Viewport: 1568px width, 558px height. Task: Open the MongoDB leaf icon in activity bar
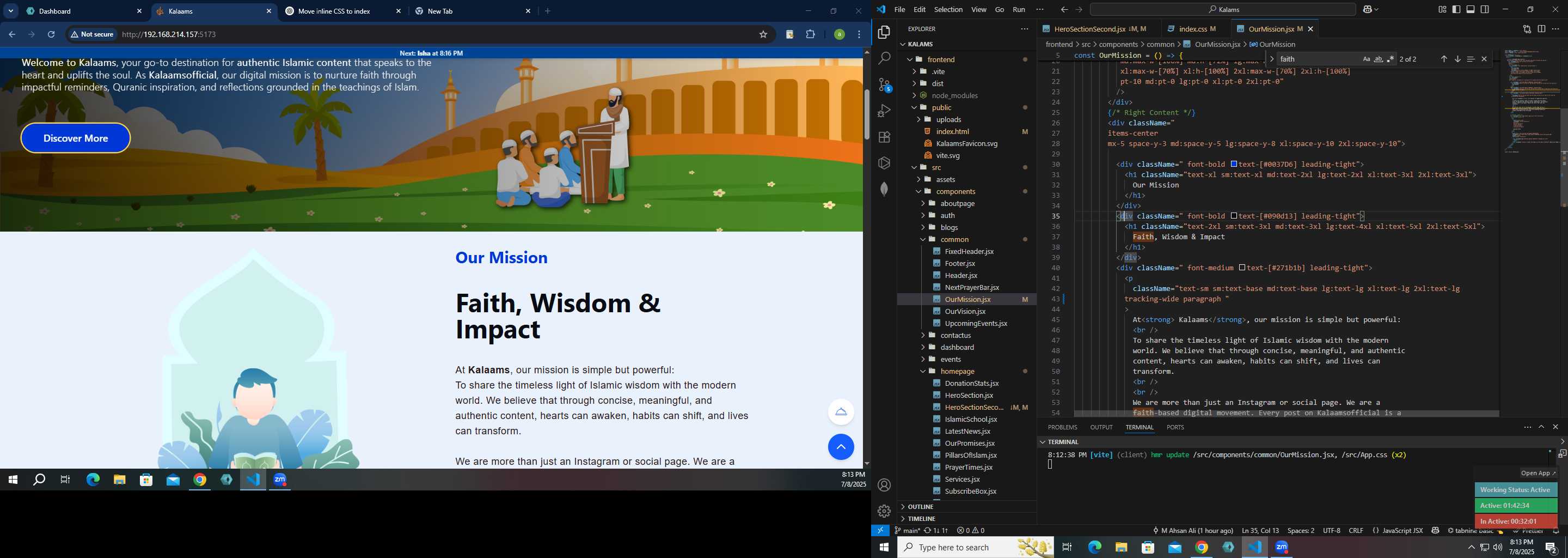[x=884, y=189]
